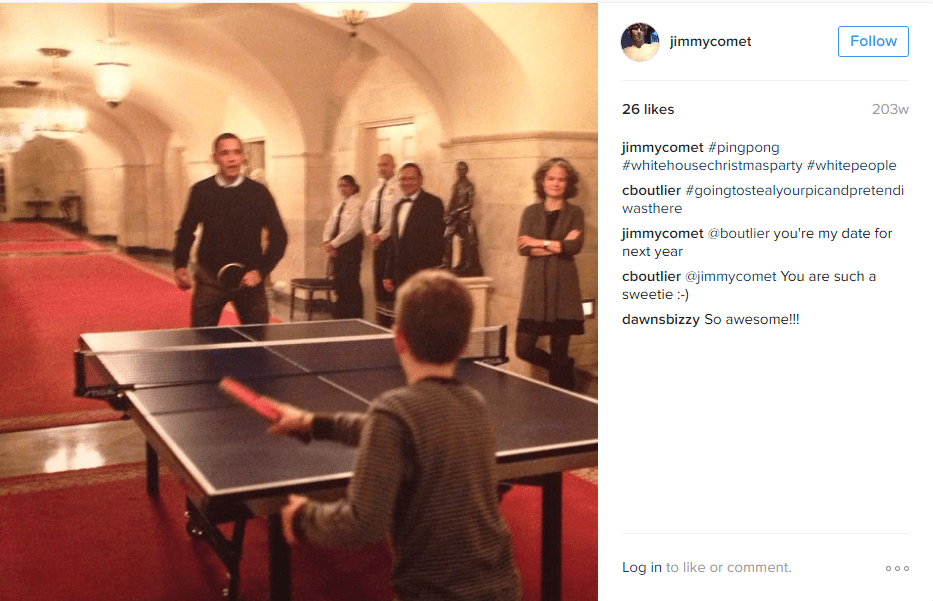933x601 pixels.
Task: Click the @jimmycomet mention in comment
Action: pos(731,276)
